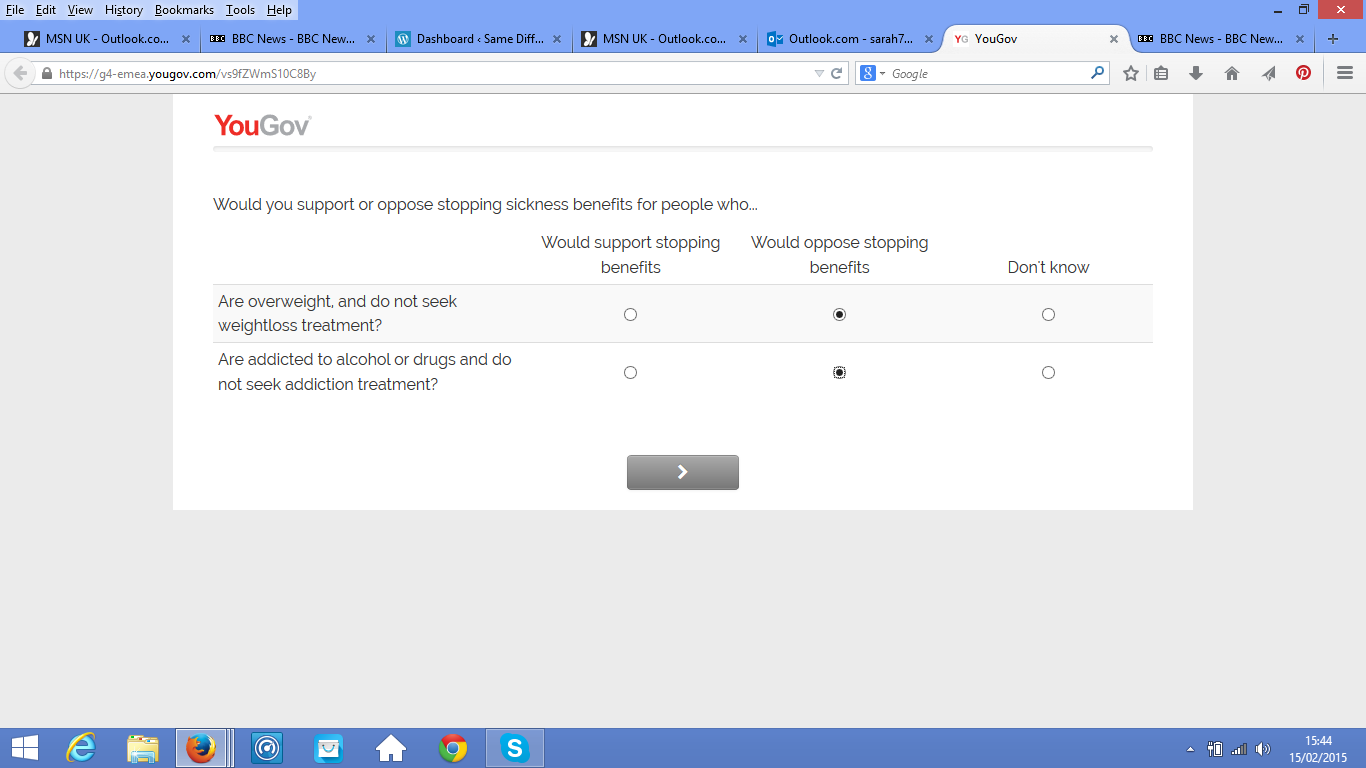Click the Pinterest toolbar icon
1366x768 pixels.
(x=1303, y=73)
